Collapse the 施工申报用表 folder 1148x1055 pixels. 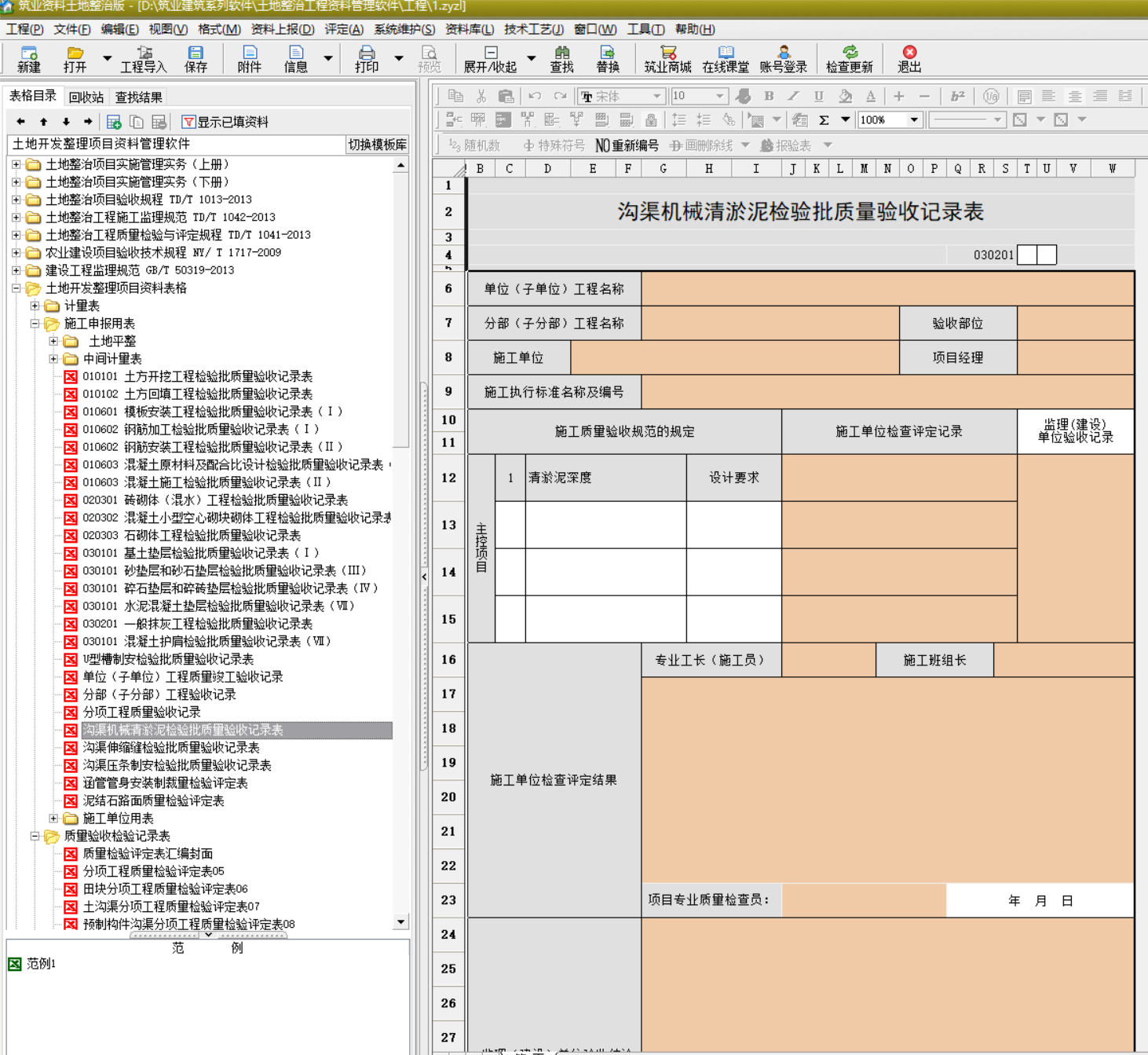coord(35,324)
